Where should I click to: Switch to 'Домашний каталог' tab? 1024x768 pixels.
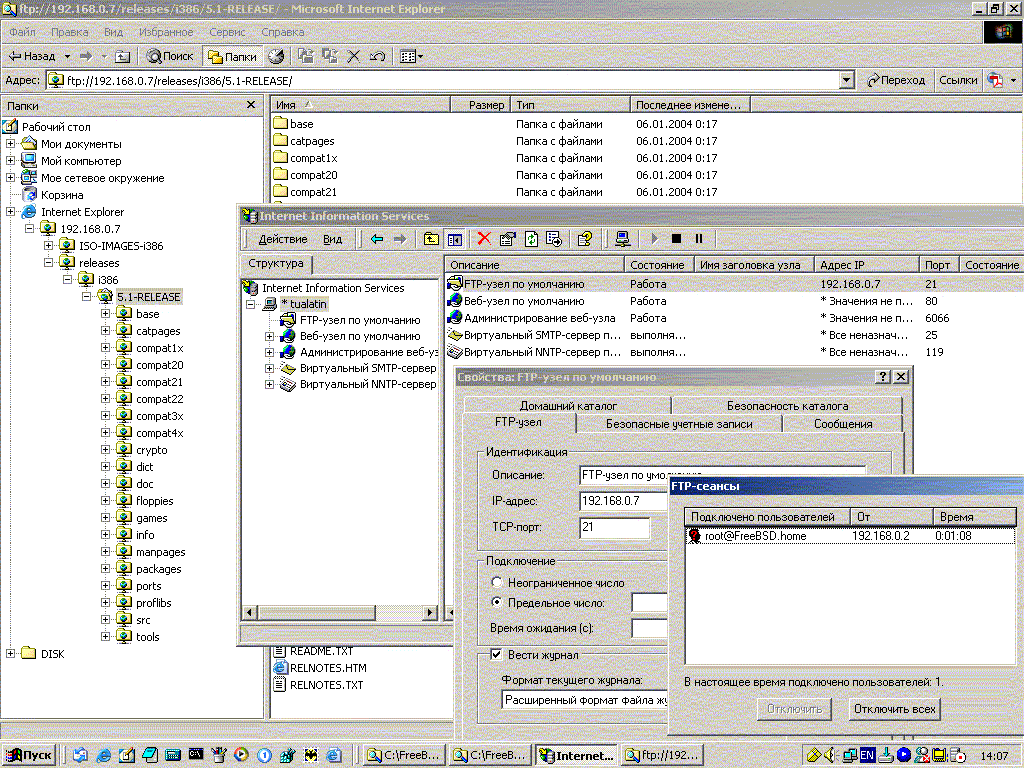[x=567, y=405]
